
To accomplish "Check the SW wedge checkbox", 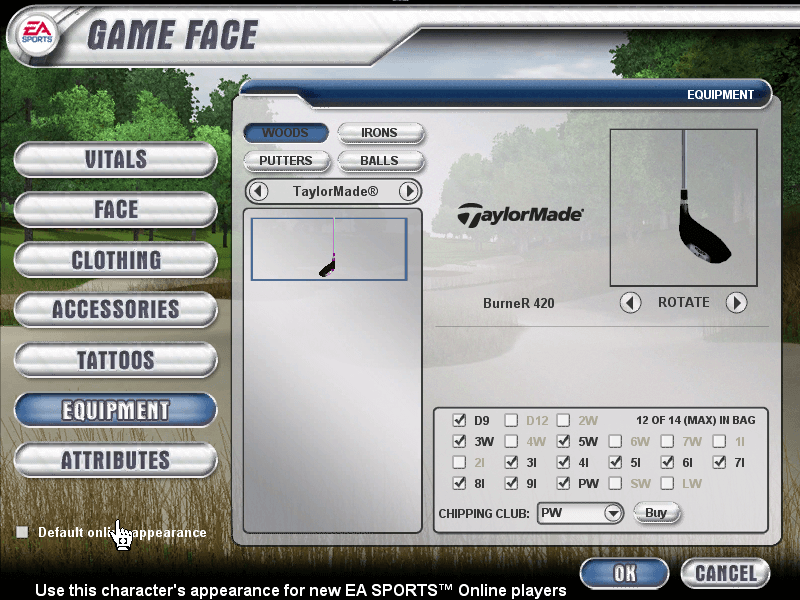I will [x=615, y=483].
